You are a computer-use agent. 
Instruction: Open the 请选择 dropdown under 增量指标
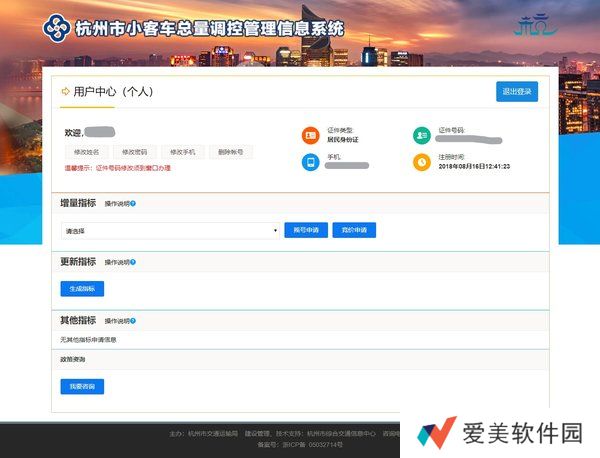[x=170, y=231]
